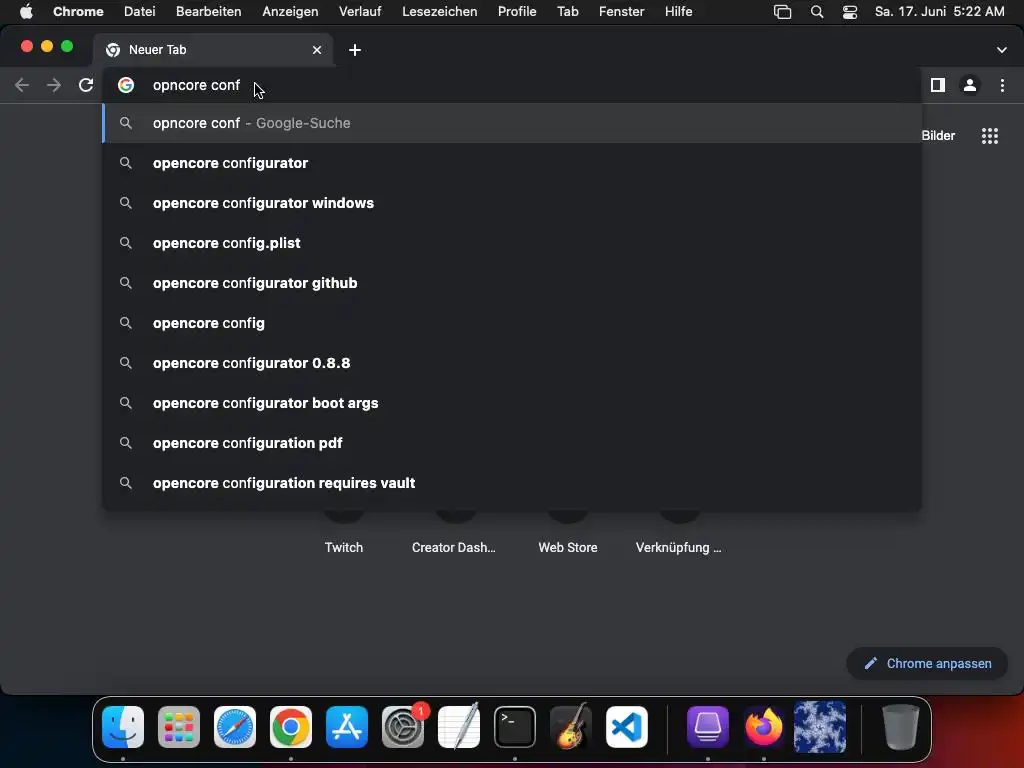Choose 'opencore configurator' suggestion

(512, 163)
